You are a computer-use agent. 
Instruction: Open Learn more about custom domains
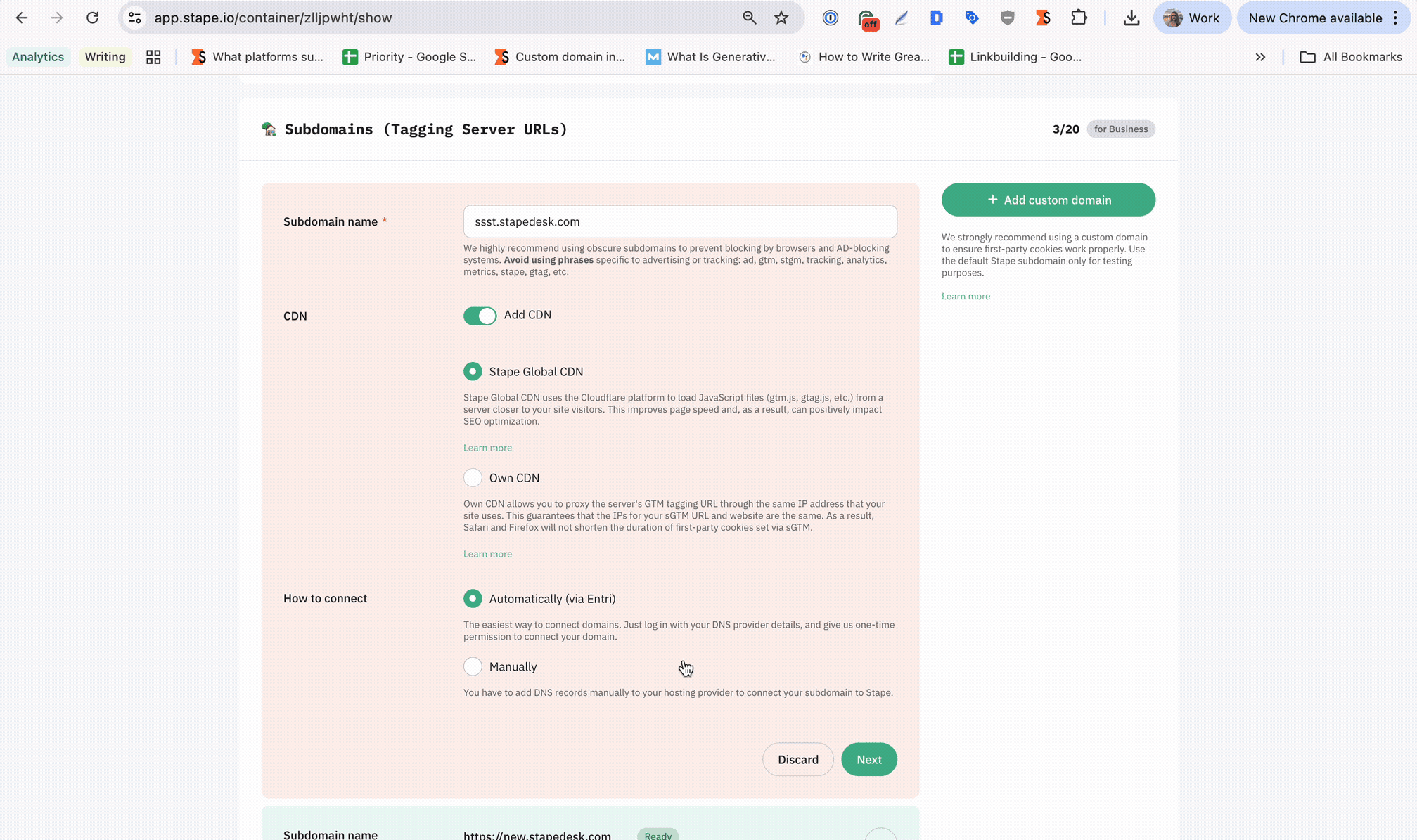966,297
